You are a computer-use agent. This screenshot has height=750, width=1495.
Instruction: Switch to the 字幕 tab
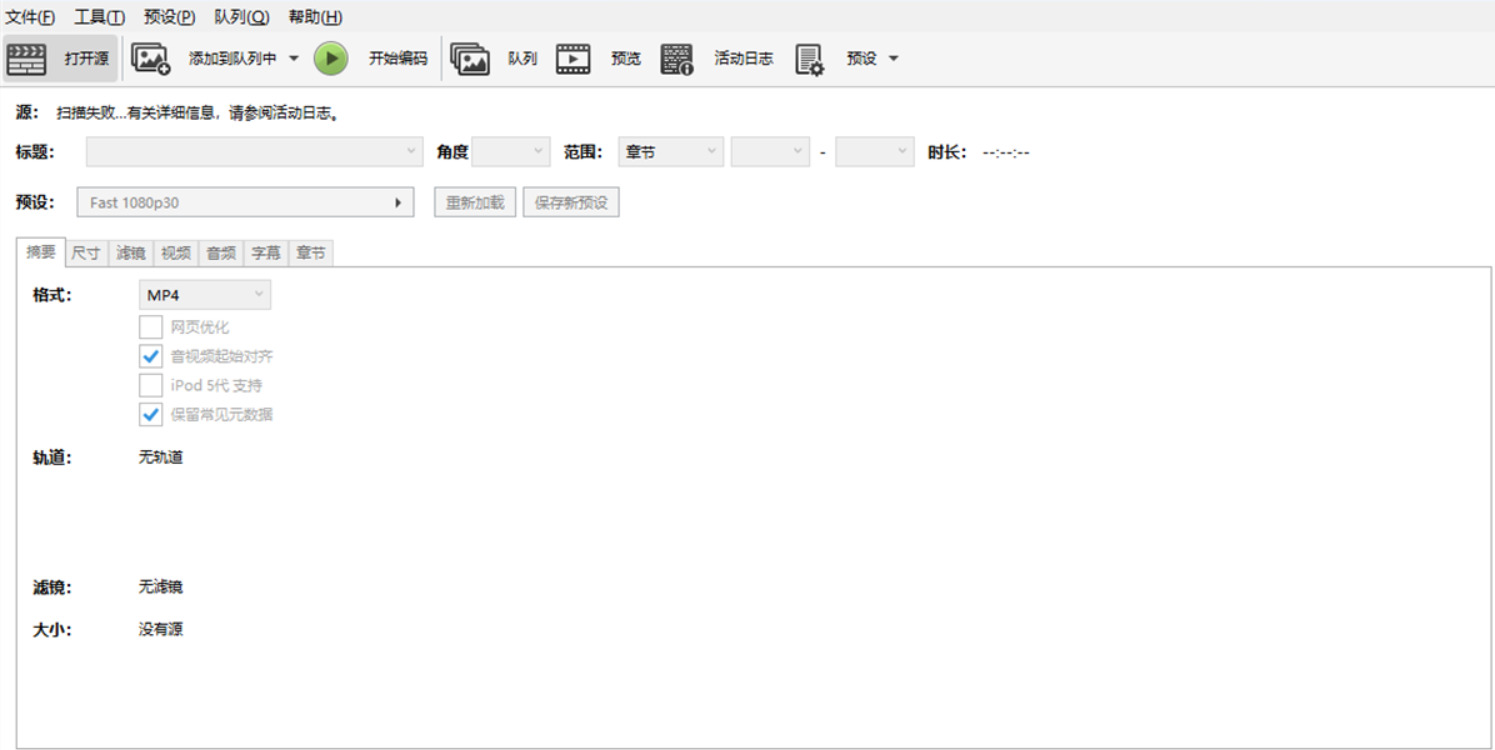266,253
